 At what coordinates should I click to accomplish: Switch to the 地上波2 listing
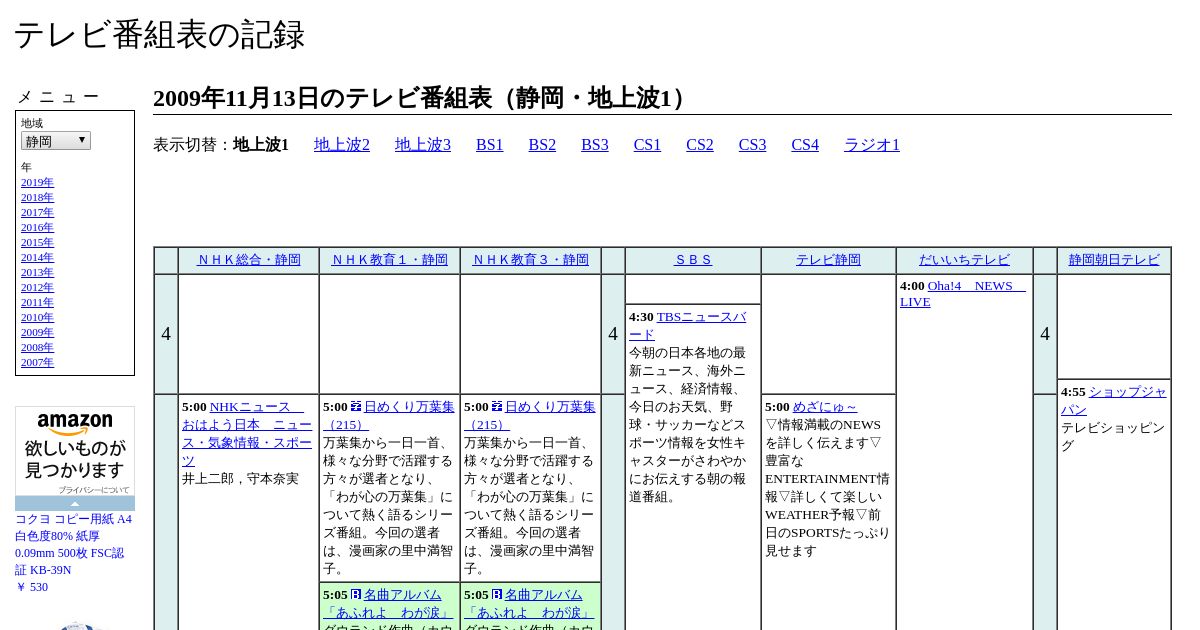tap(342, 145)
